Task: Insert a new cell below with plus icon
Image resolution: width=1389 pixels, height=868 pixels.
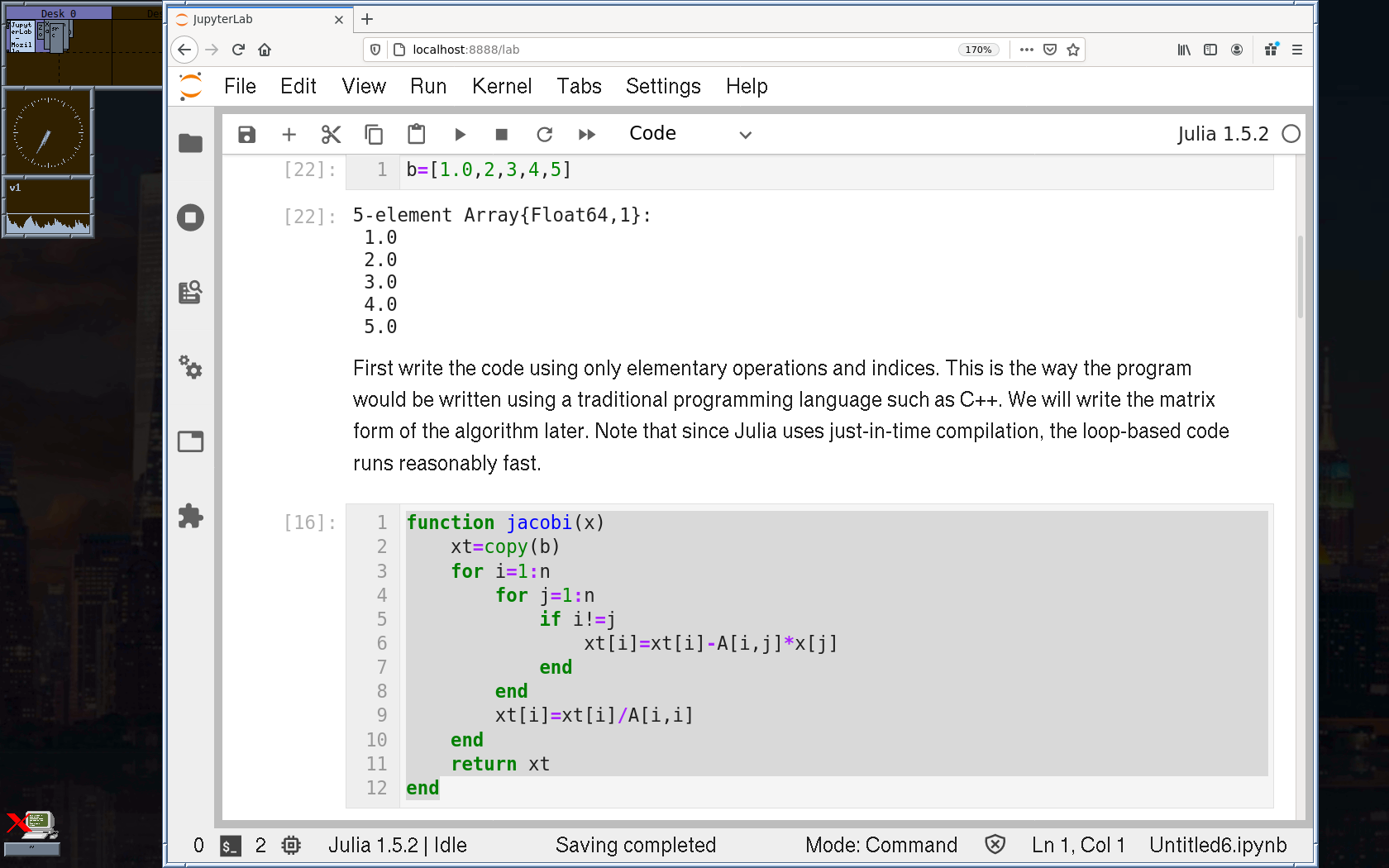Action: pyautogui.click(x=289, y=134)
